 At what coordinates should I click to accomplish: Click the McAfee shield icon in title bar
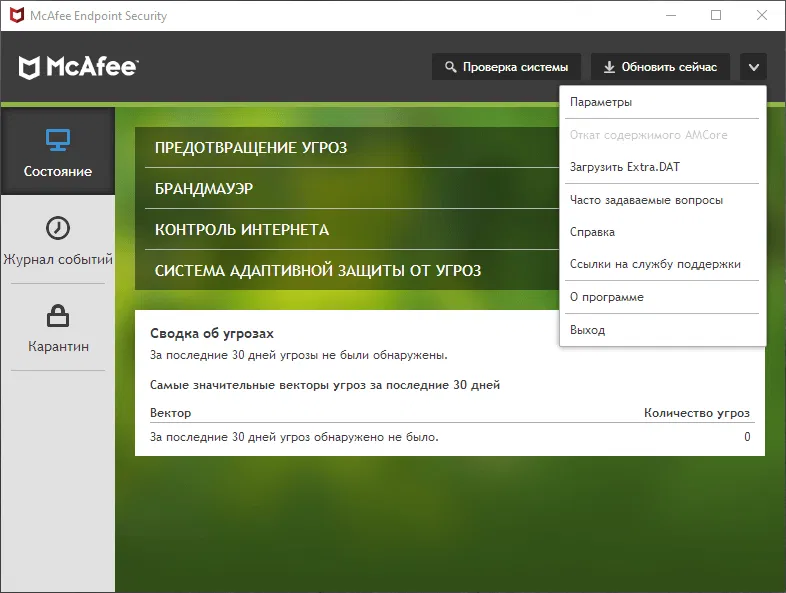click(17, 15)
